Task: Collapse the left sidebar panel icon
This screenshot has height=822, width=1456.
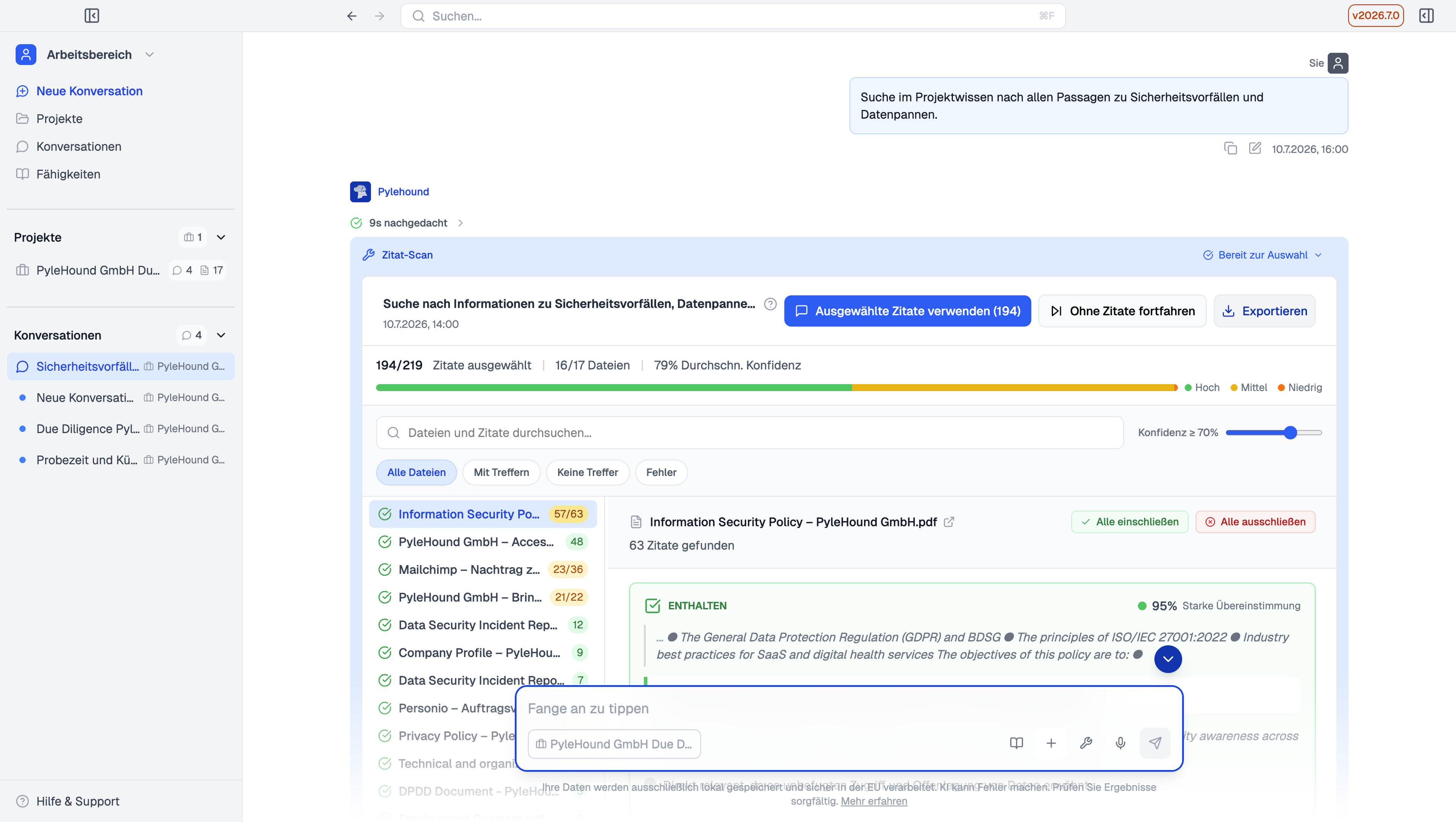Action: 91,16
